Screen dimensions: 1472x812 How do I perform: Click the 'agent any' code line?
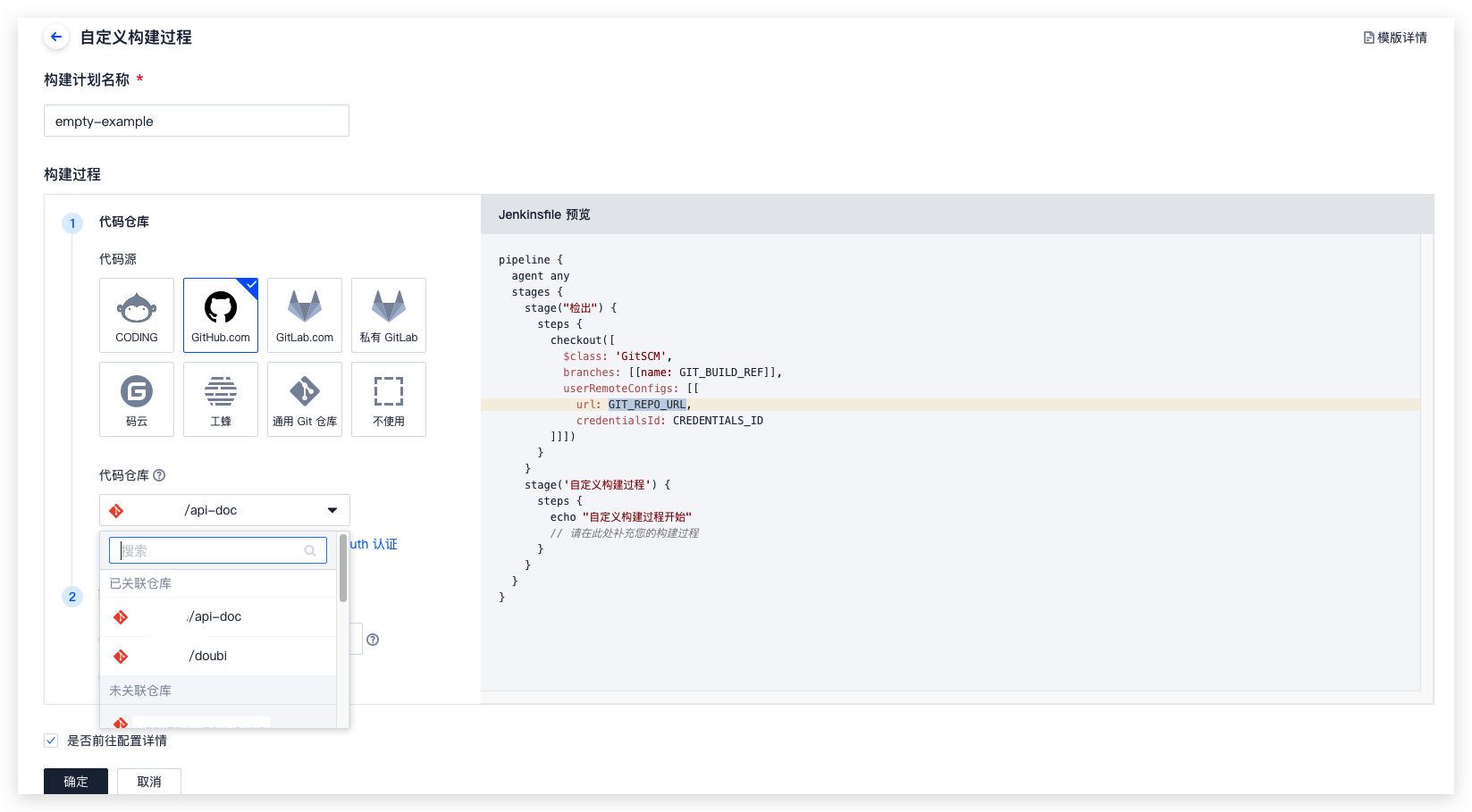(540, 276)
